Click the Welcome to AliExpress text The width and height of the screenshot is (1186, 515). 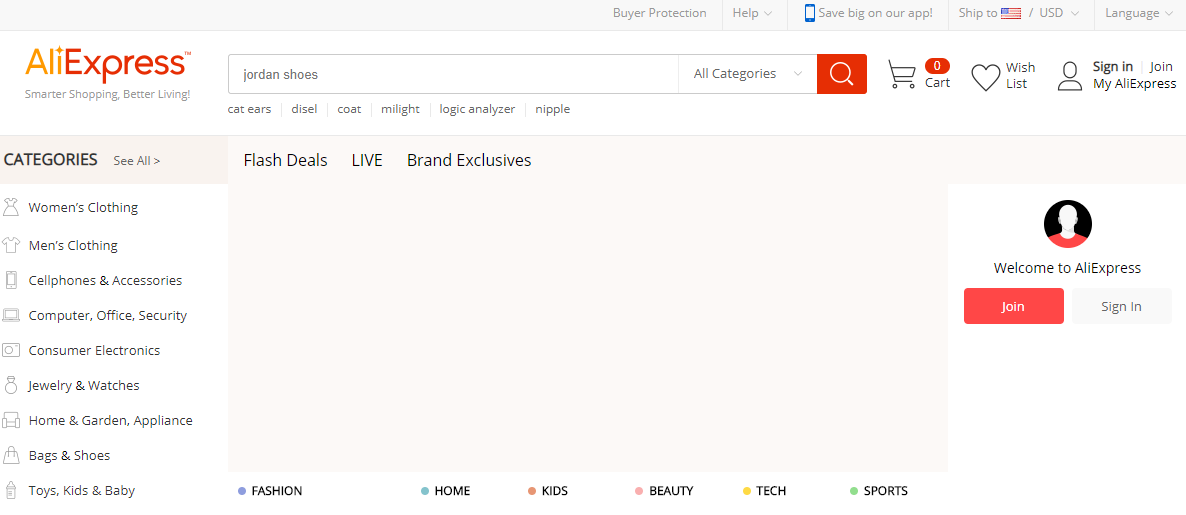pyautogui.click(x=1067, y=268)
